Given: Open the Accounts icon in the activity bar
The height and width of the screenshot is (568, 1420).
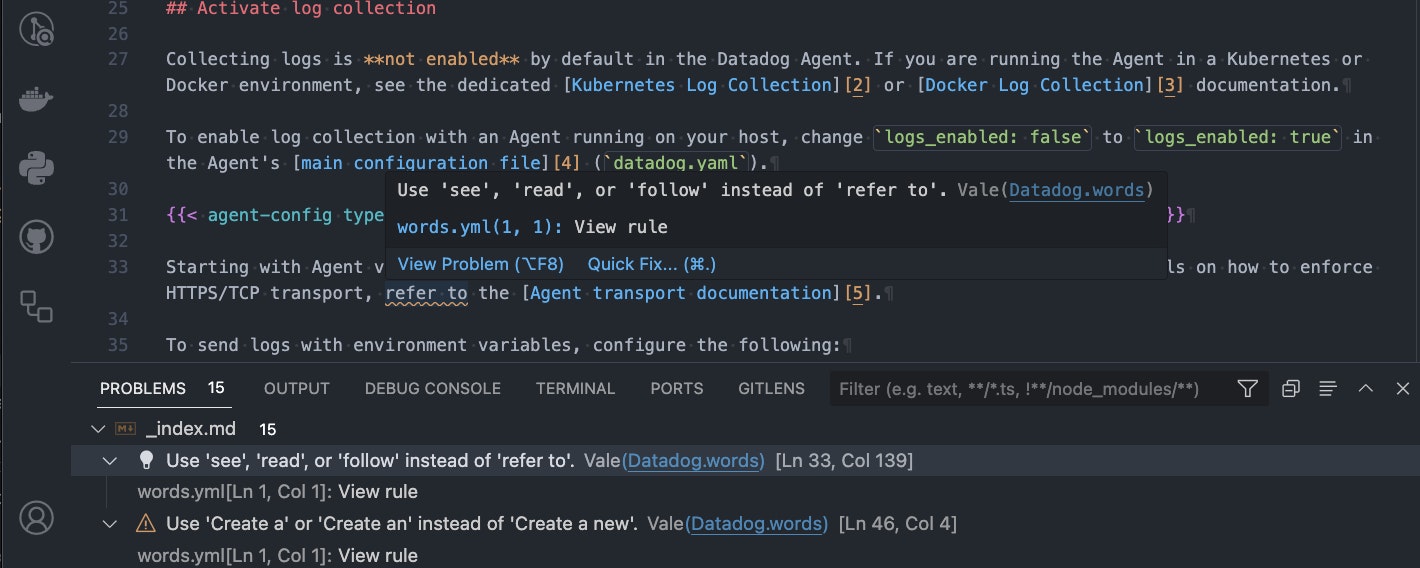Looking at the screenshot, I should pyautogui.click(x=37, y=517).
